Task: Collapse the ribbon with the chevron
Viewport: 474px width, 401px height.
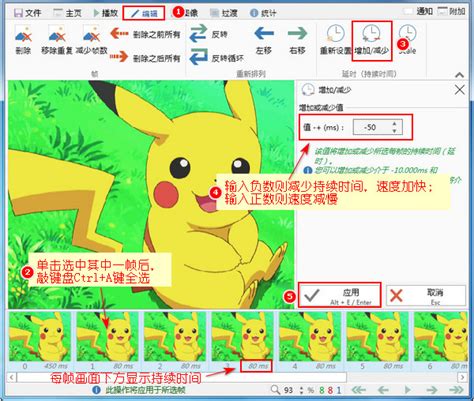Action: point(460,75)
